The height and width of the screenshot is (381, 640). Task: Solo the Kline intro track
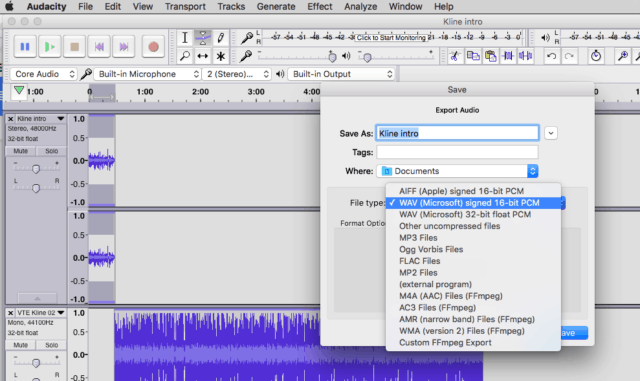[x=51, y=151]
